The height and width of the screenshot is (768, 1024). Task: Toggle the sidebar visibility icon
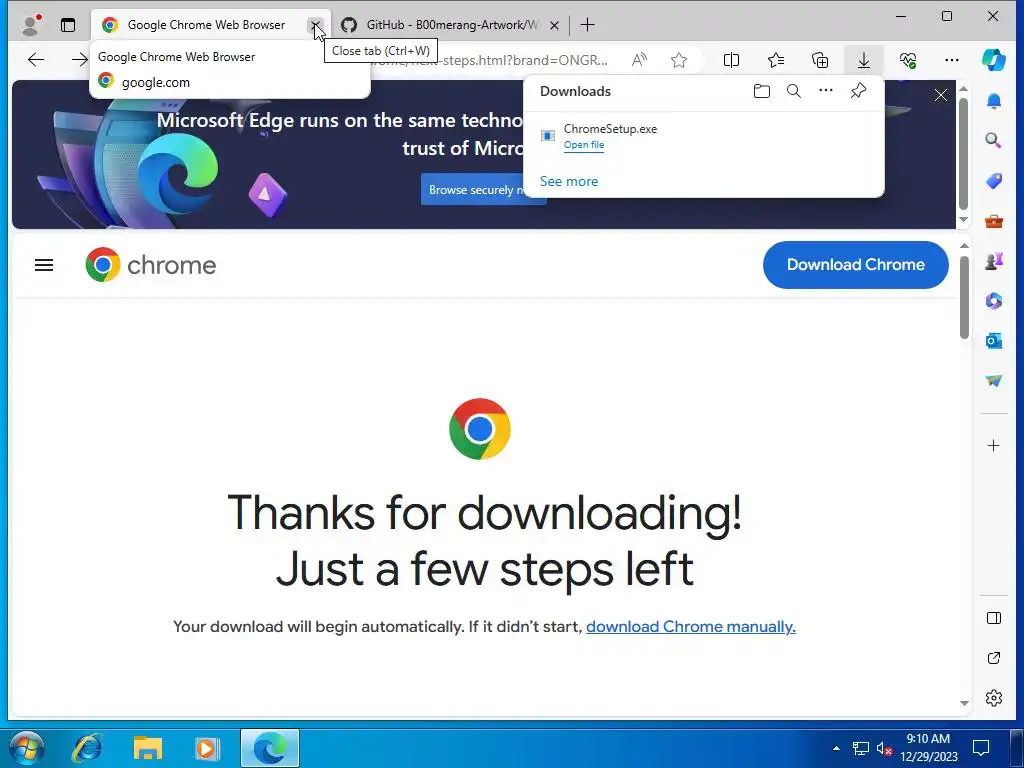[x=993, y=618]
